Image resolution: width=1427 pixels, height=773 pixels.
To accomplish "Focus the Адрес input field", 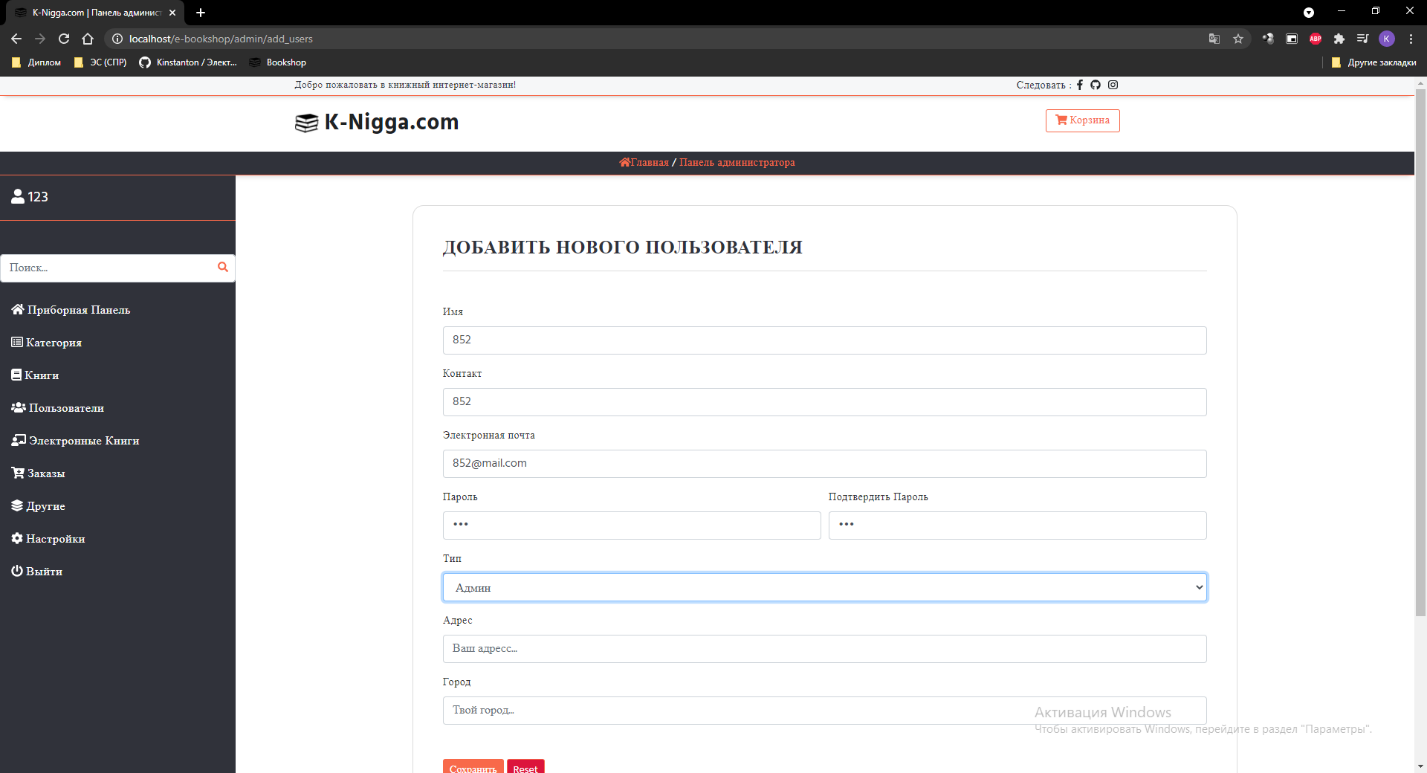I will [825, 649].
